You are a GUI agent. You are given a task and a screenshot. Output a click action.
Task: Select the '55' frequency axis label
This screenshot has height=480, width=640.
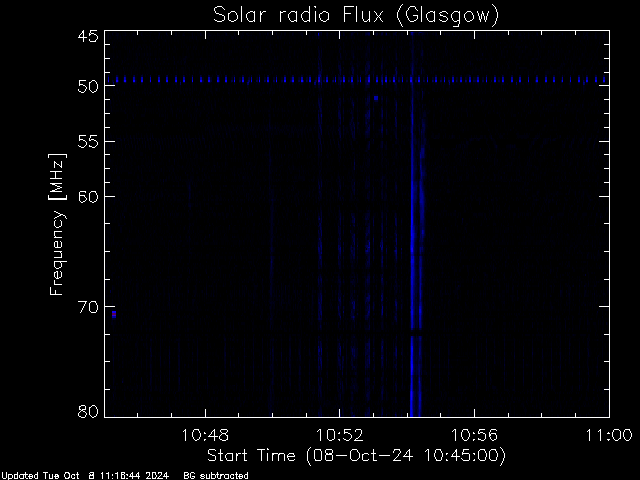coord(88,142)
